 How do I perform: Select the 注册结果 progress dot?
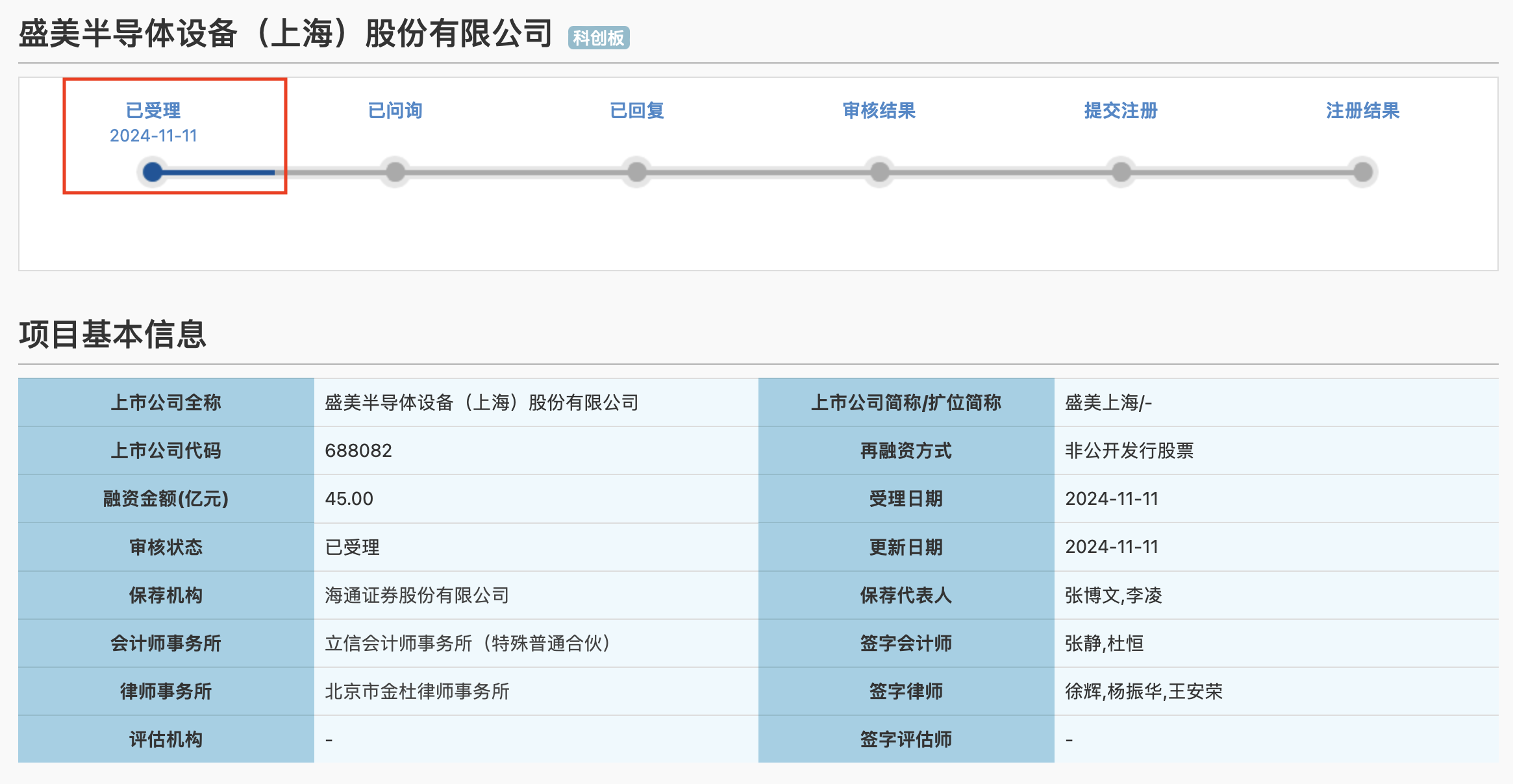click(x=1363, y=172)
